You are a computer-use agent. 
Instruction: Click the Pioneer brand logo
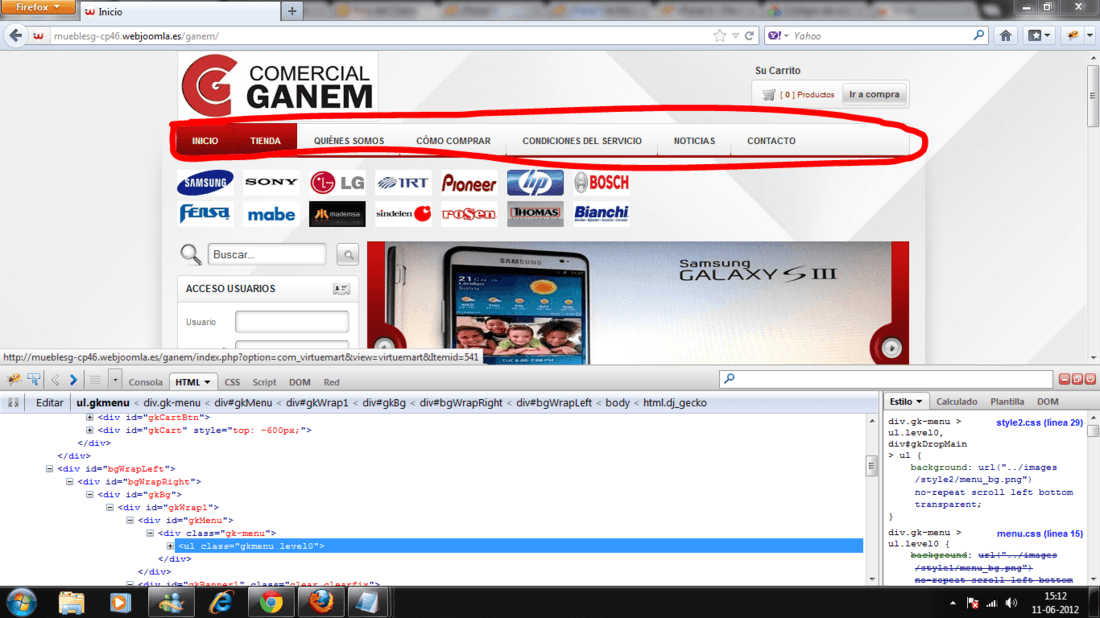(469, 183)
